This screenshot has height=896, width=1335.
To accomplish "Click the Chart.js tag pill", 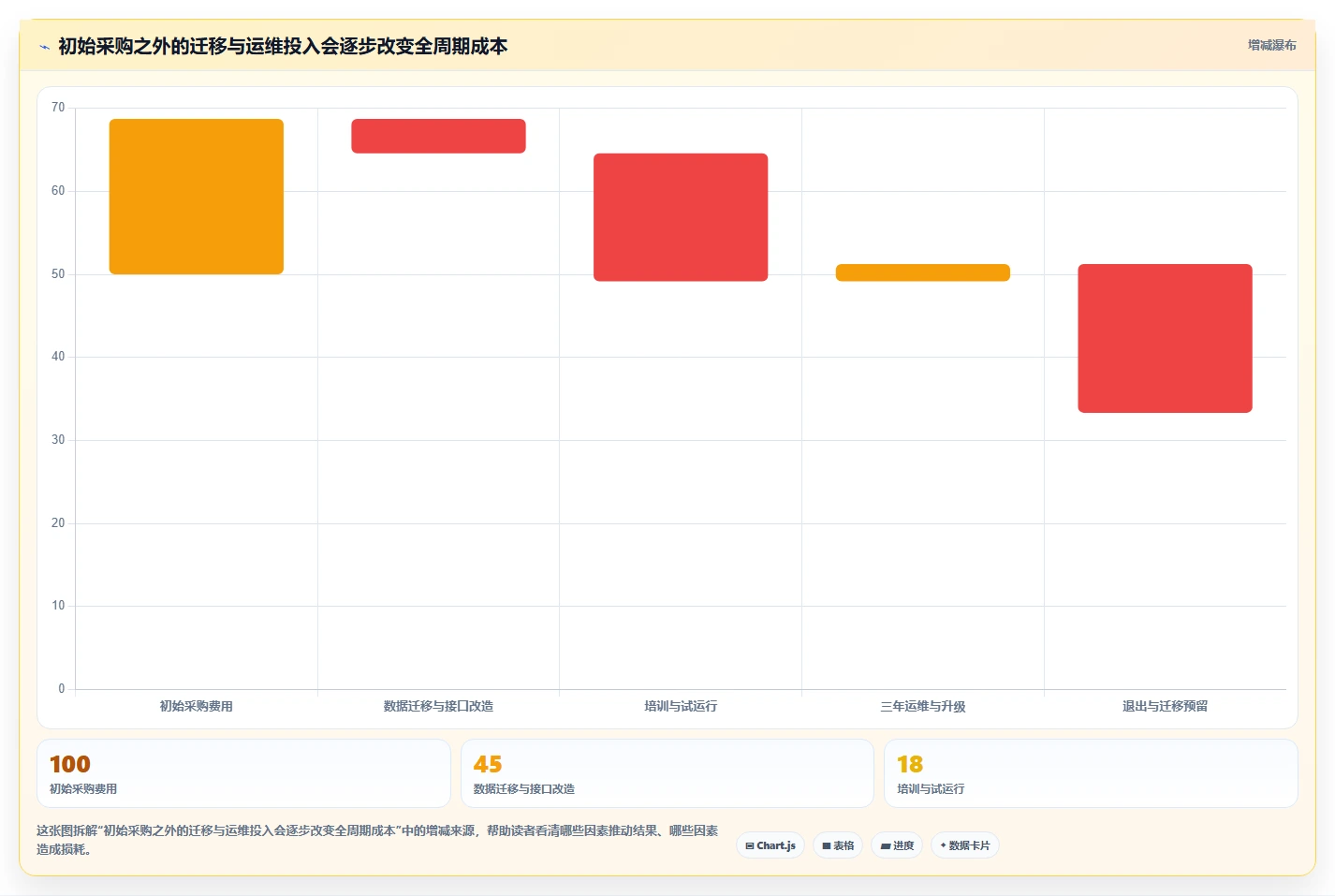I will coord(770,845).
